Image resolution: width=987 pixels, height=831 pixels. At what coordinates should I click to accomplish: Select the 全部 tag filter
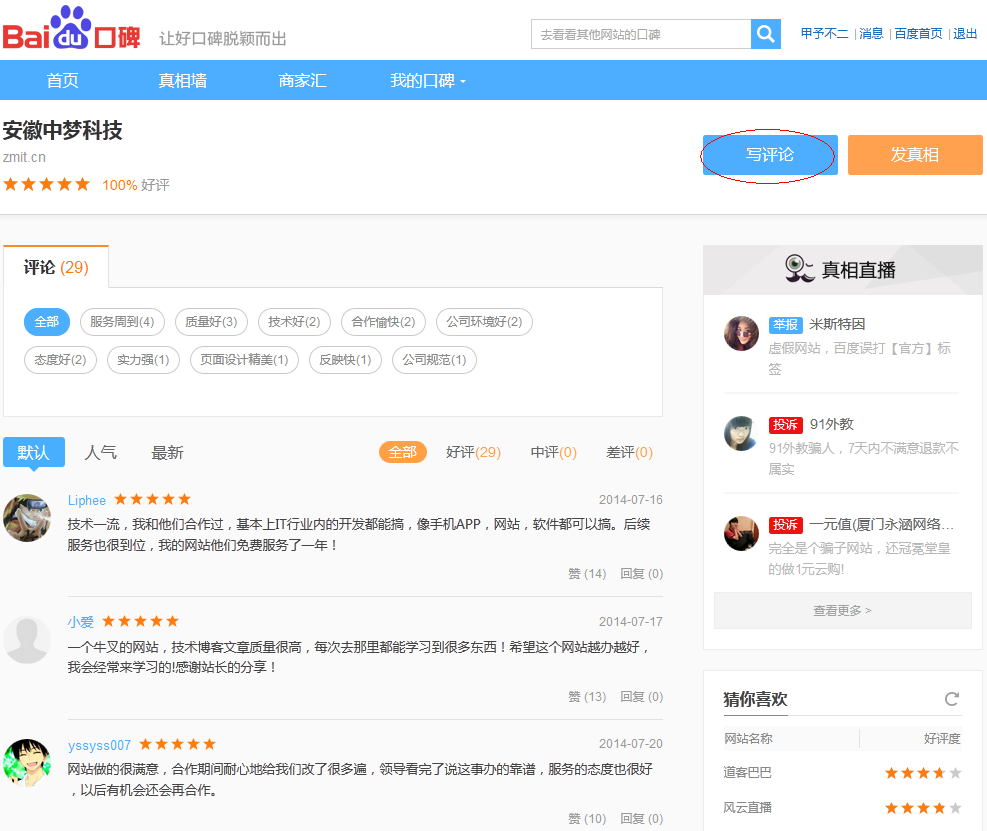(46, 322)
